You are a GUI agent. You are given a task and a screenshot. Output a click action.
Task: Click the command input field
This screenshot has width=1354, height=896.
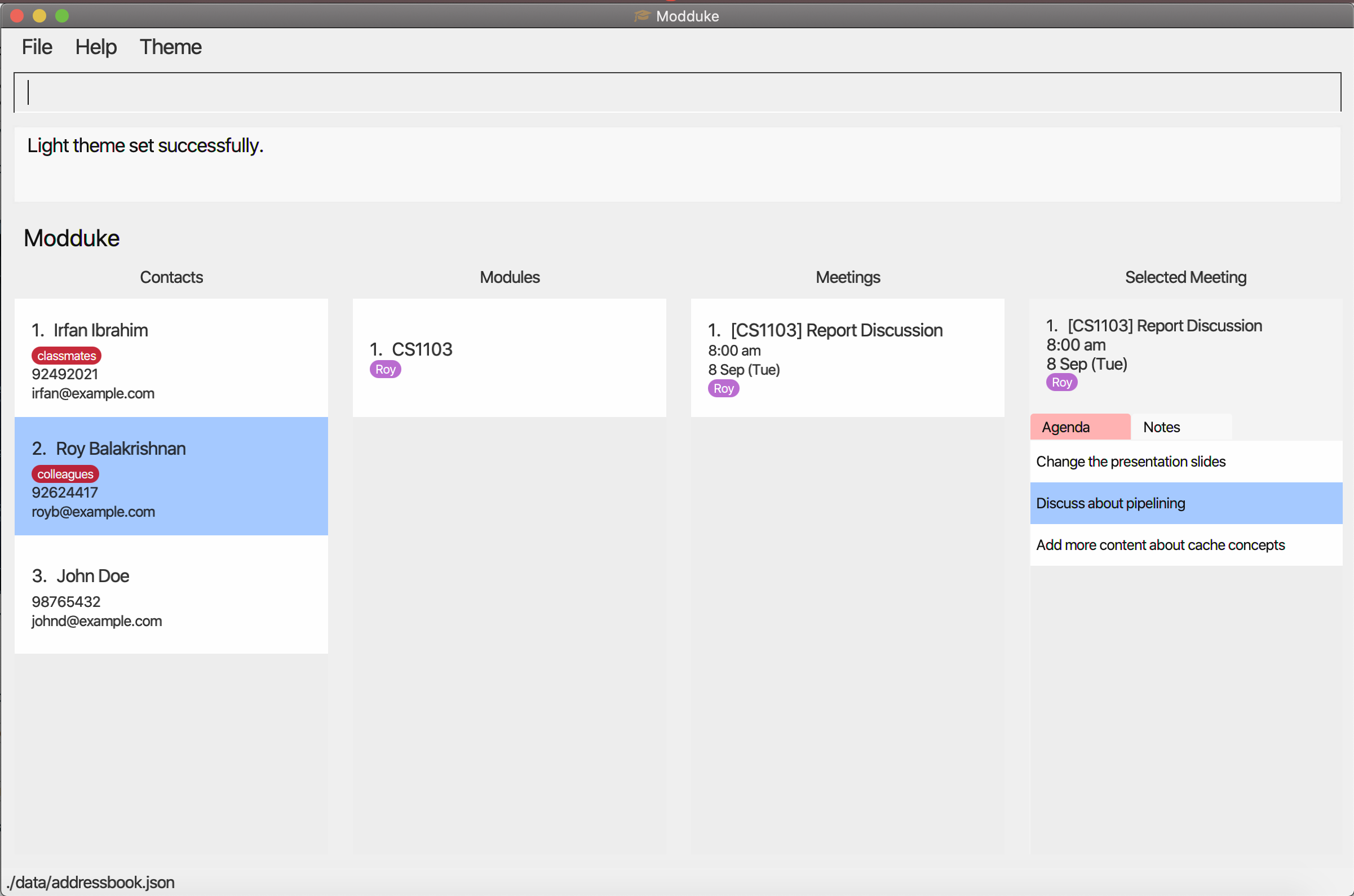[x=676, y=92]
